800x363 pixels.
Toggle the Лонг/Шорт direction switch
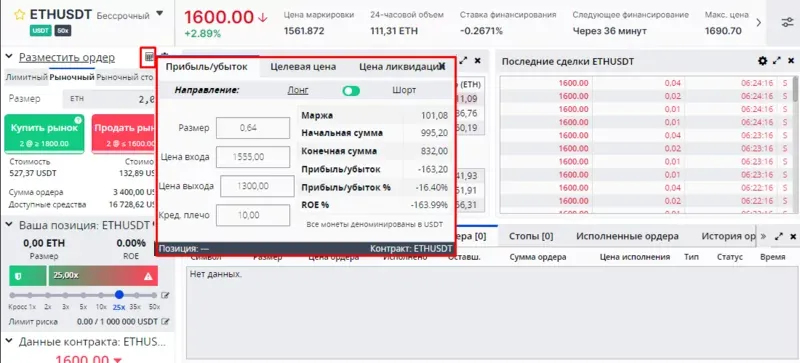[351, 91]
